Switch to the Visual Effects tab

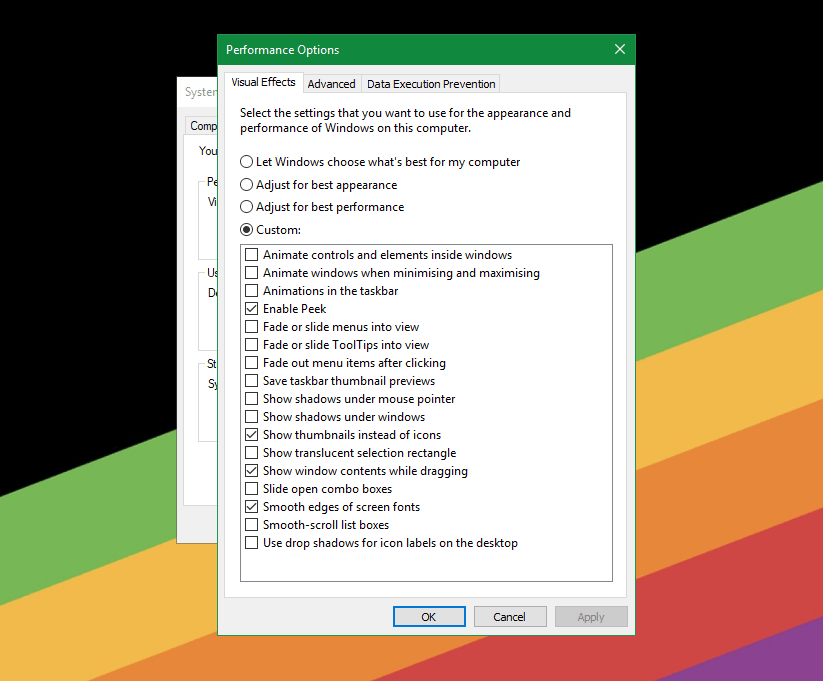263,82
